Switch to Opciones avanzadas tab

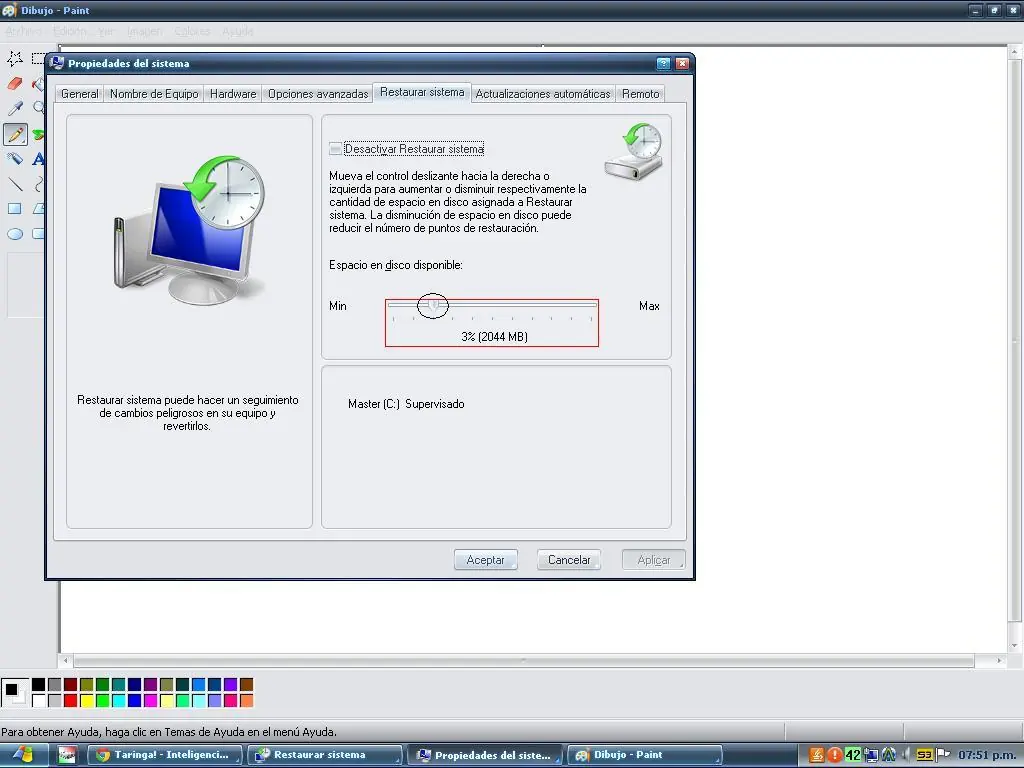(318, 94)
